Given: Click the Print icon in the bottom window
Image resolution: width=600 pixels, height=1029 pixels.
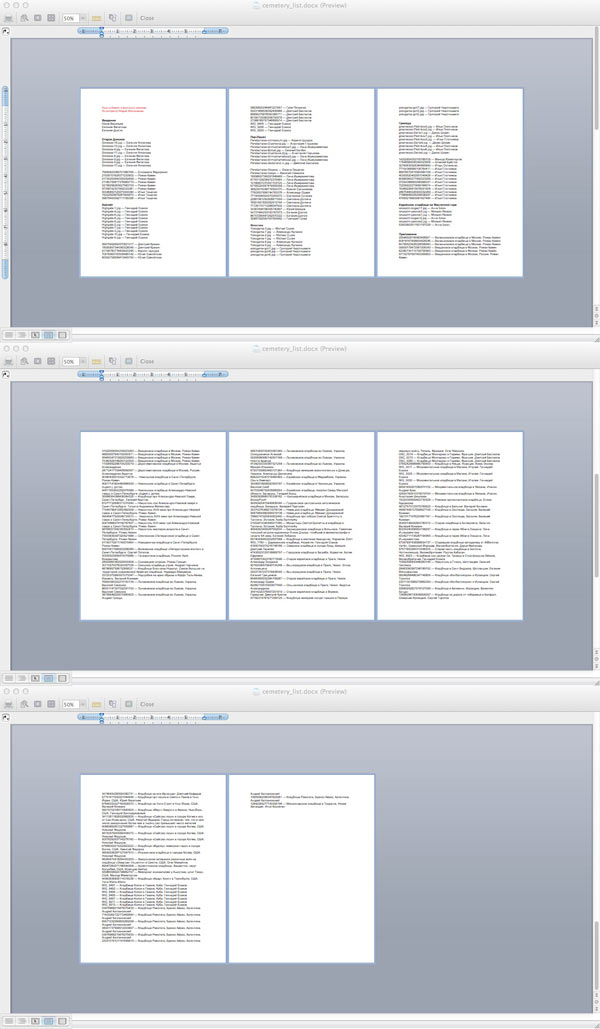Looking at the screenshot, I should click(x=9, y=704).
